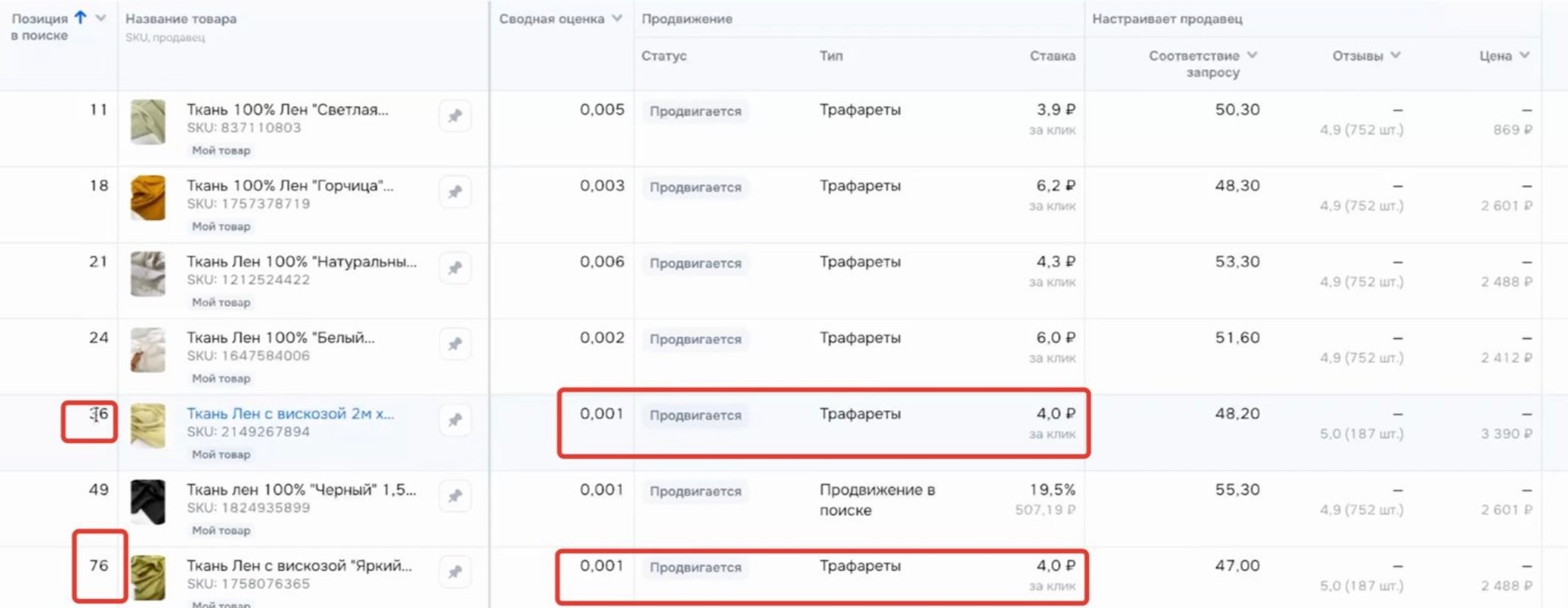The image size is (1568, 608).
Task: Expand the Сводная оценка column dropdown
Action: 617,18
